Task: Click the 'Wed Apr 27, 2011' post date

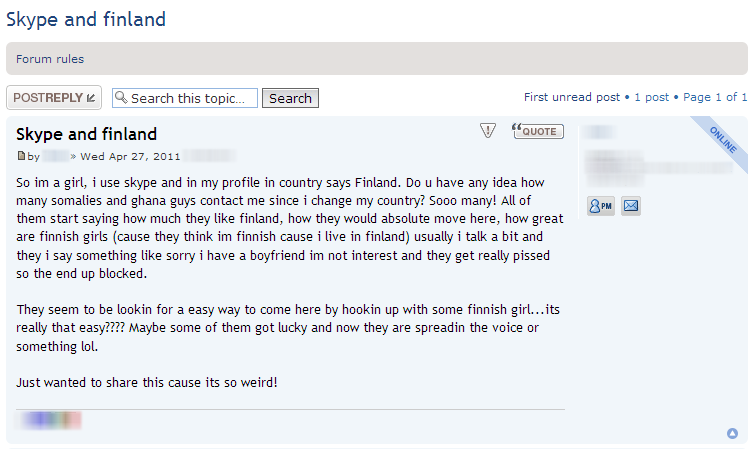Action: 130,156
